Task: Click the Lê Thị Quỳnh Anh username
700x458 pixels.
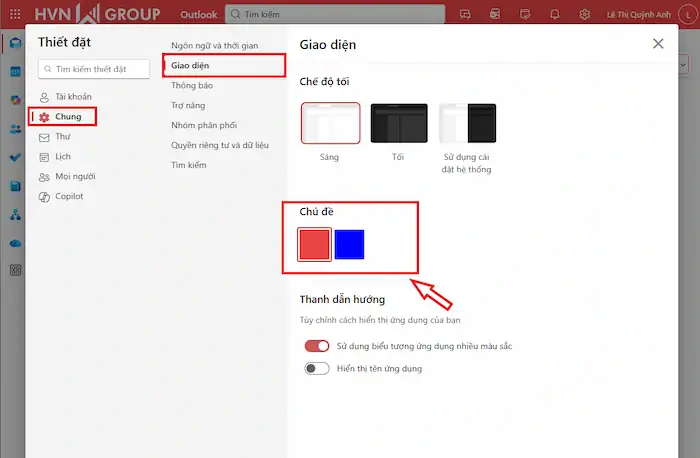Action: (638, 15)
